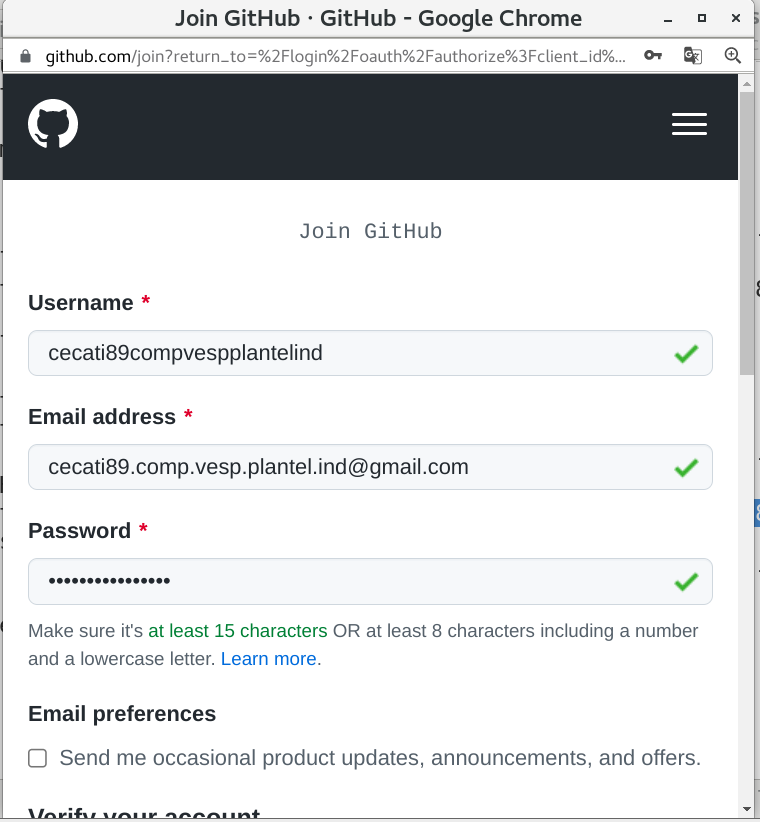The image size is (760, 822).
Task: Focus the Password input field
Action: (x=350, y=581)
